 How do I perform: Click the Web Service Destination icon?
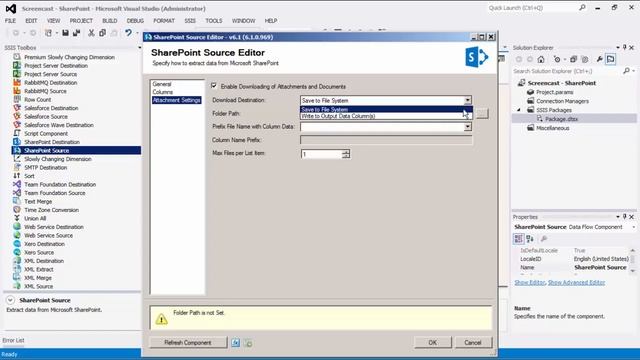point(17,227)
